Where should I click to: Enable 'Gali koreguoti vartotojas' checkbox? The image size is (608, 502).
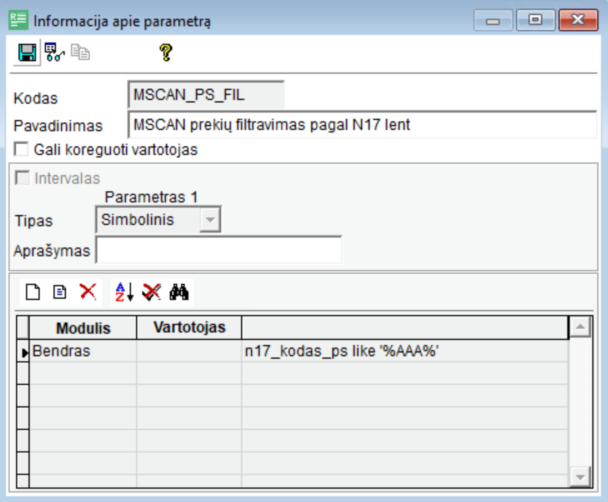click(x=22, y=150)
